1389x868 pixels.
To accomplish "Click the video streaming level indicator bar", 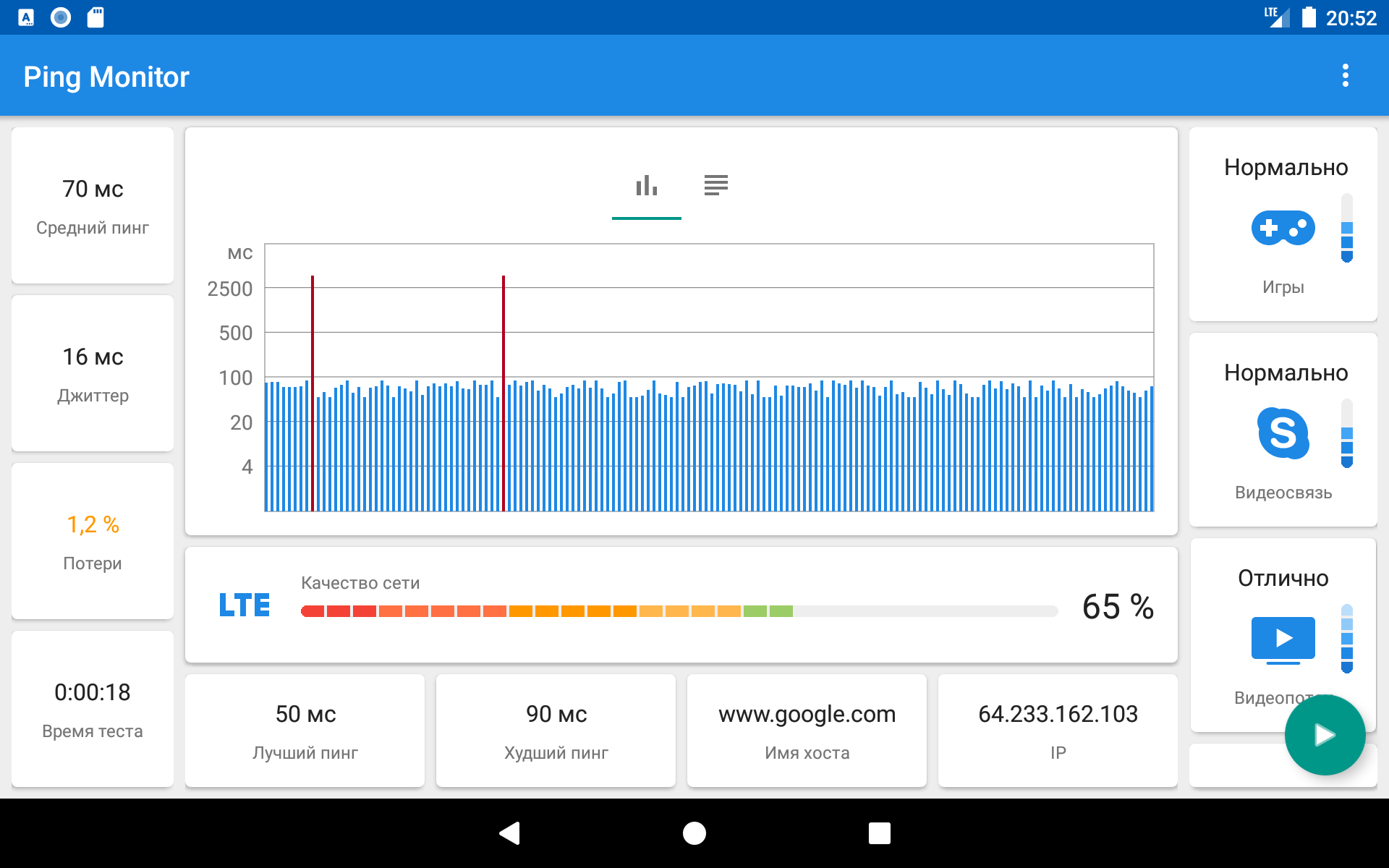I will click(x=1347, y=639).
